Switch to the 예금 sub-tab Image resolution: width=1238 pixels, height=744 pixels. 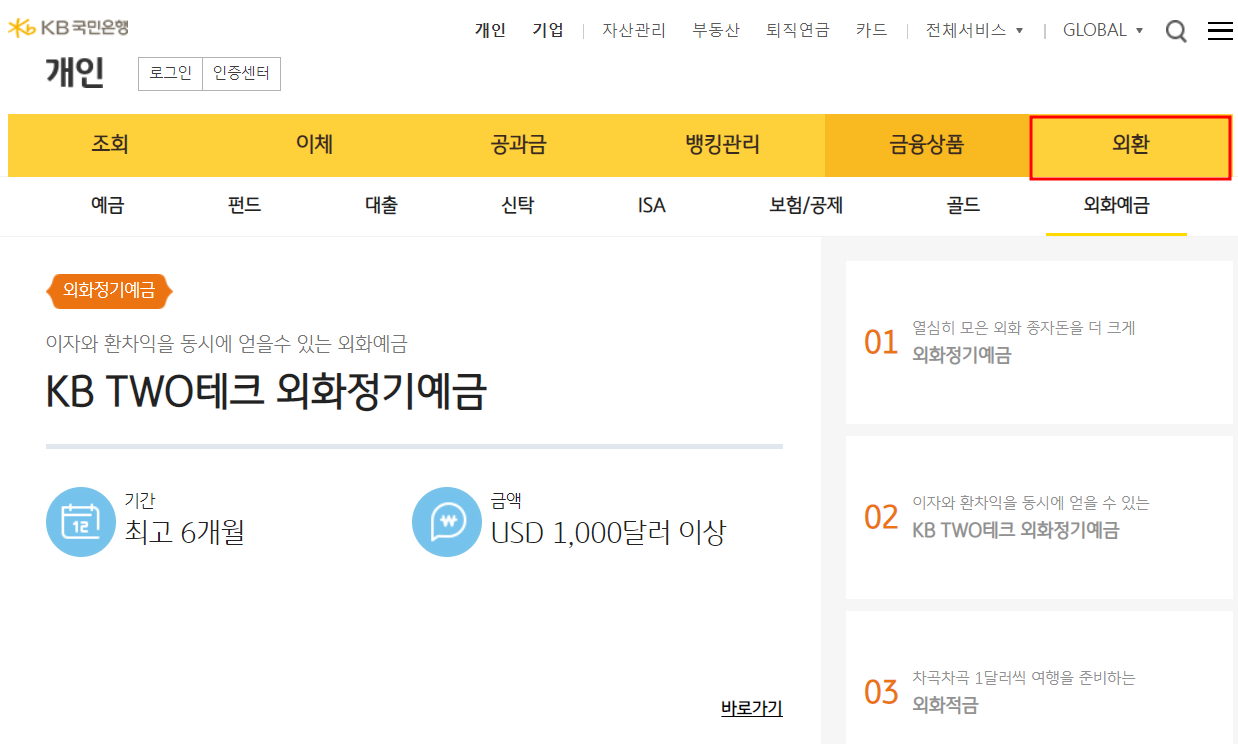pos(107,206)
